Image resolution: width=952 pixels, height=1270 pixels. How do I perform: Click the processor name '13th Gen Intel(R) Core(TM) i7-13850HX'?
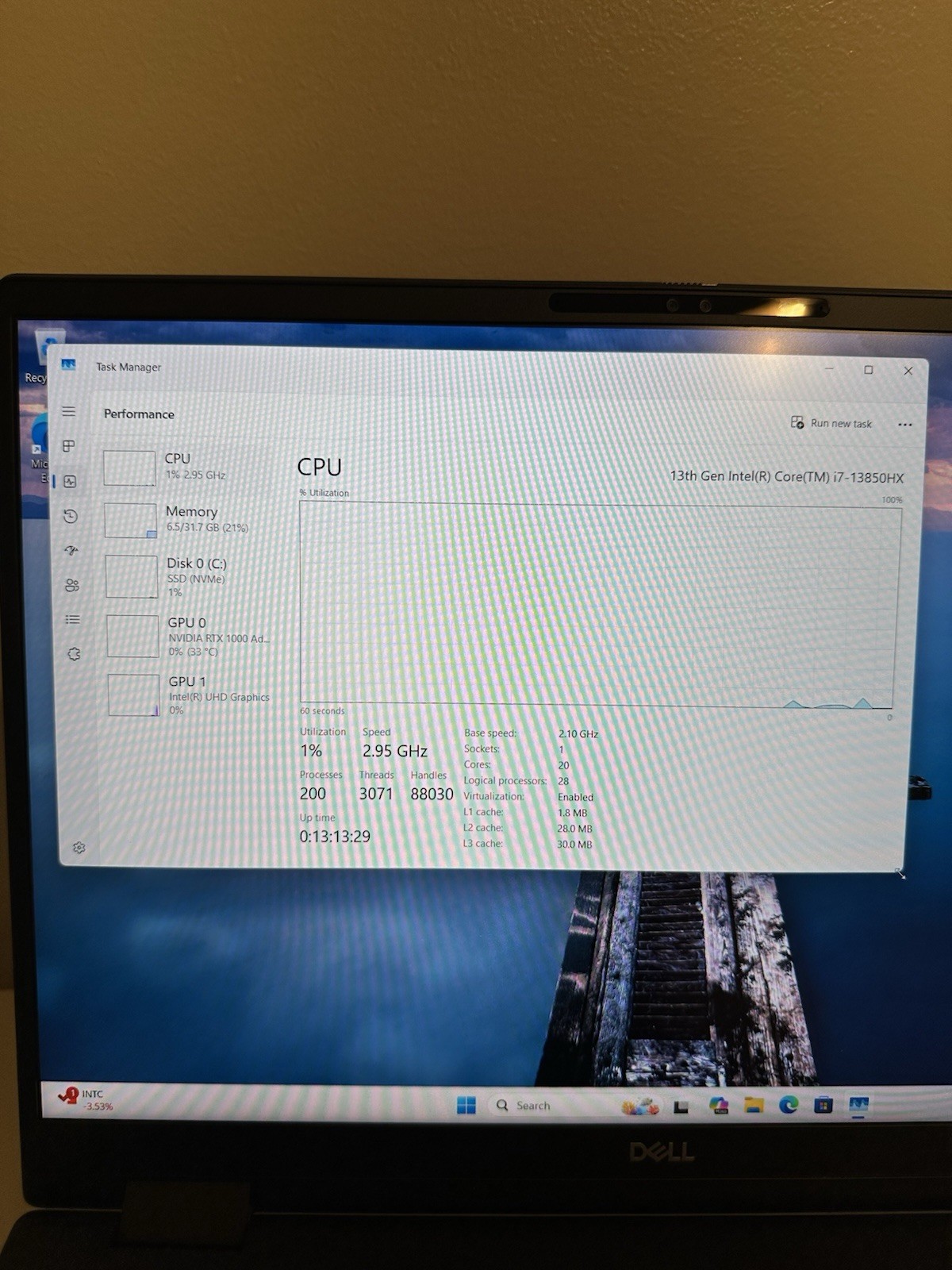click(x=786, y=477)
